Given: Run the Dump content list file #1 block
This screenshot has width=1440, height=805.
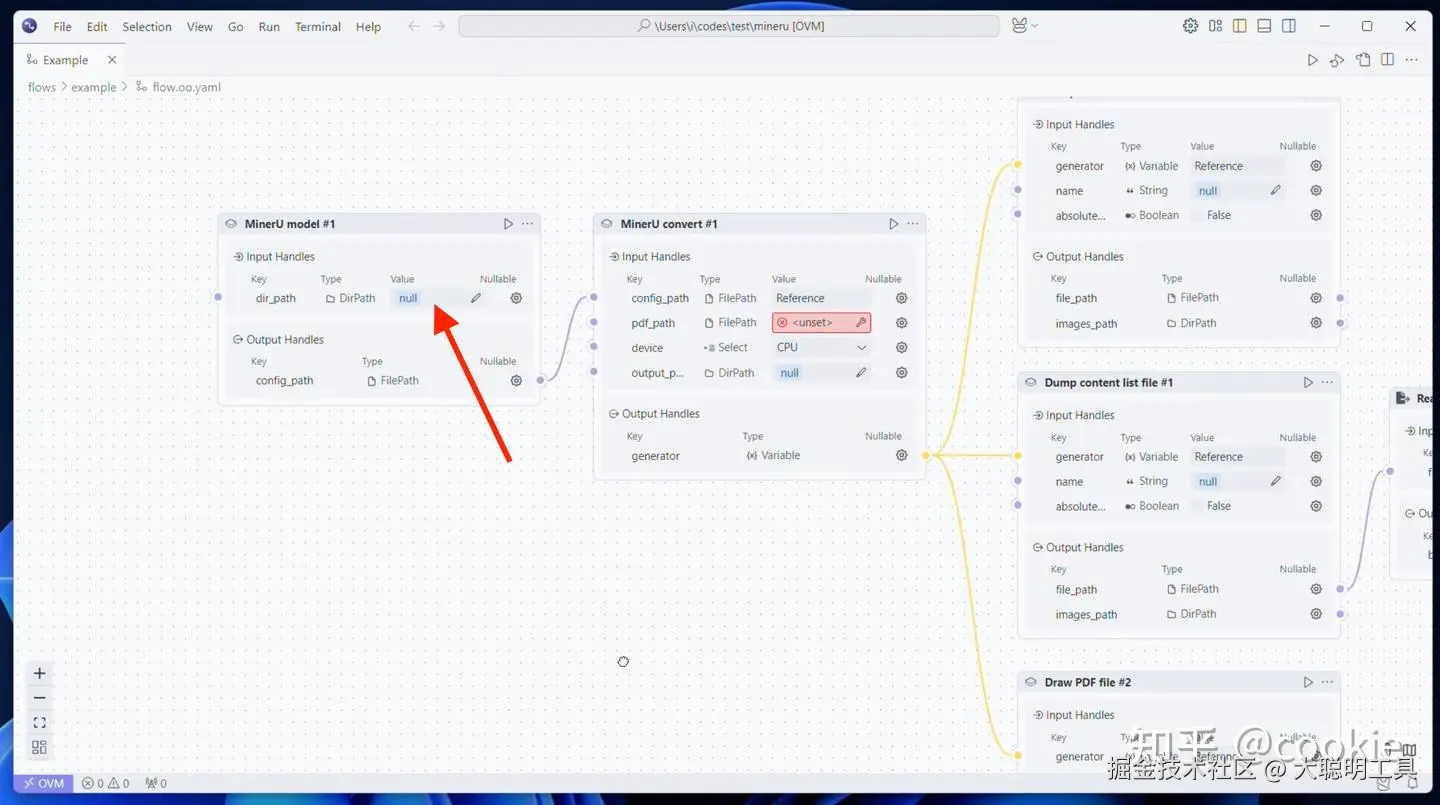Looking at the screenshot, I should (x=1308, y=382).
